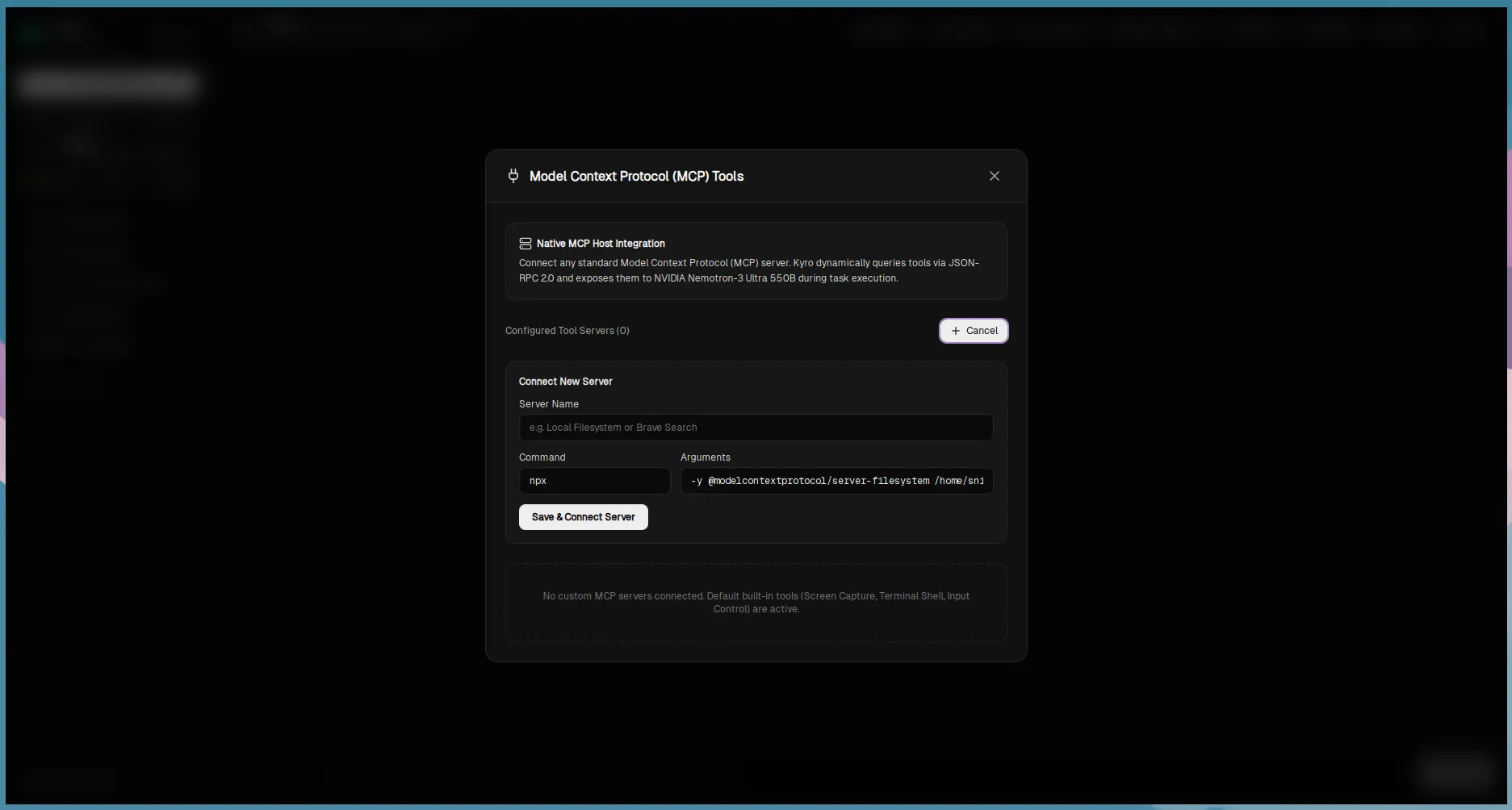The height and width of the screenshot is (810, 1512).
Task: Click the Server Name field label
Action: pyautogui.click(x=549, y=404)
